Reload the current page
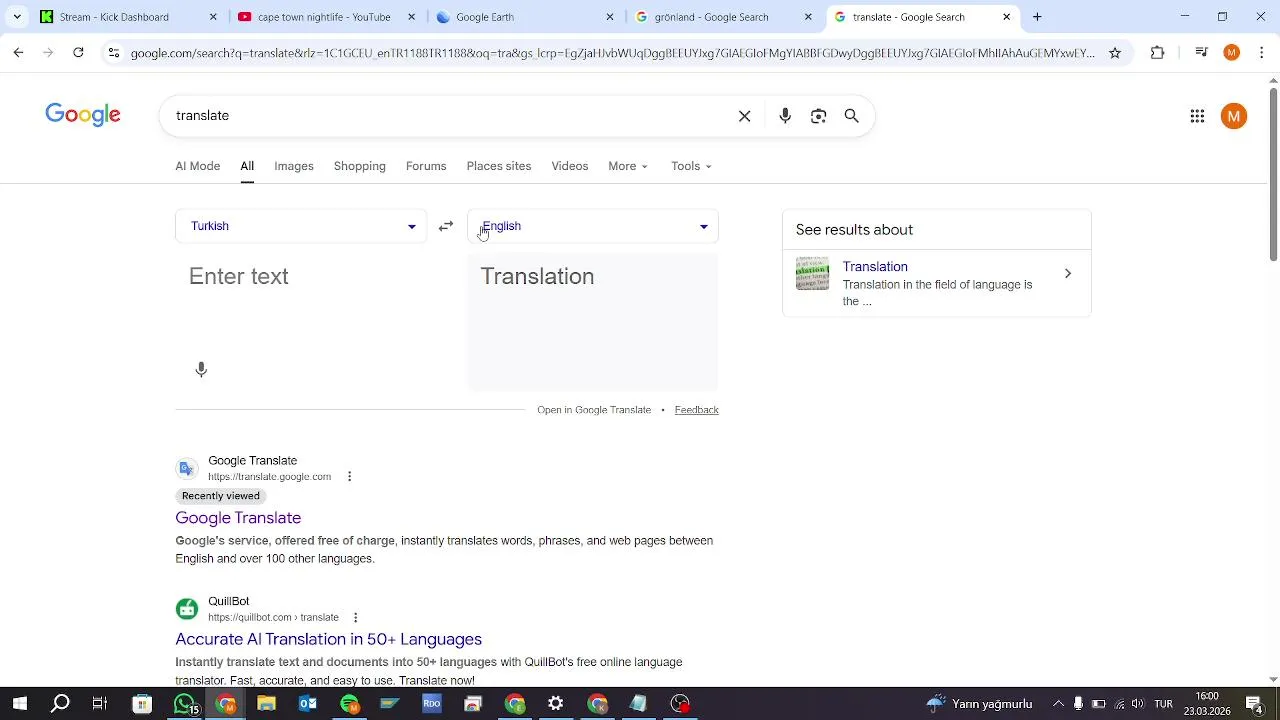 click(78, 53)
